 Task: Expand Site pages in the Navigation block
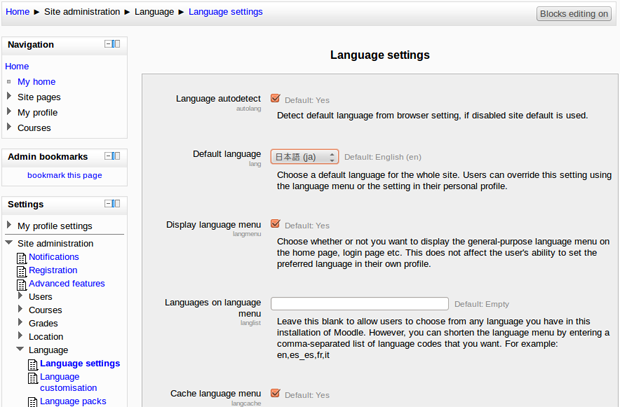(x=9, y=96)
